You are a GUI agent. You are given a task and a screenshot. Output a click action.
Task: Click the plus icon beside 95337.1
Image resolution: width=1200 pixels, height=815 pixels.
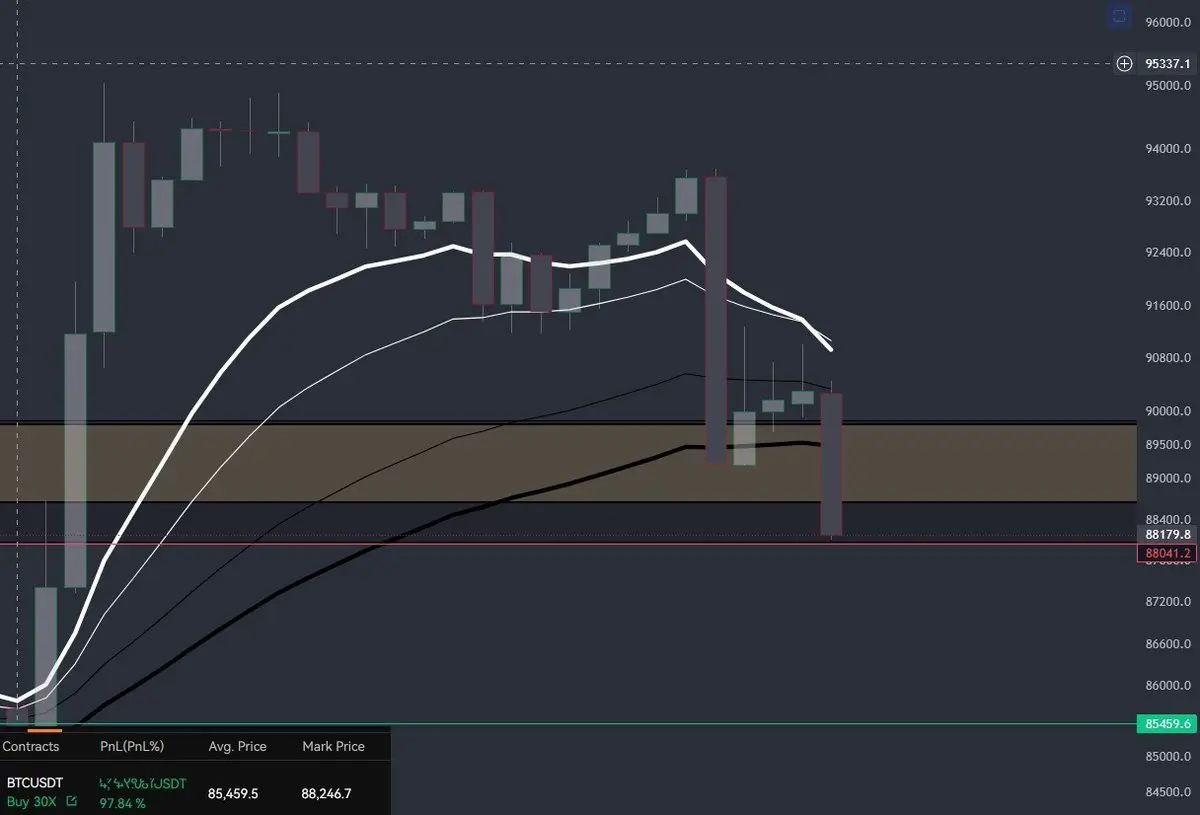pos(1125,63)
